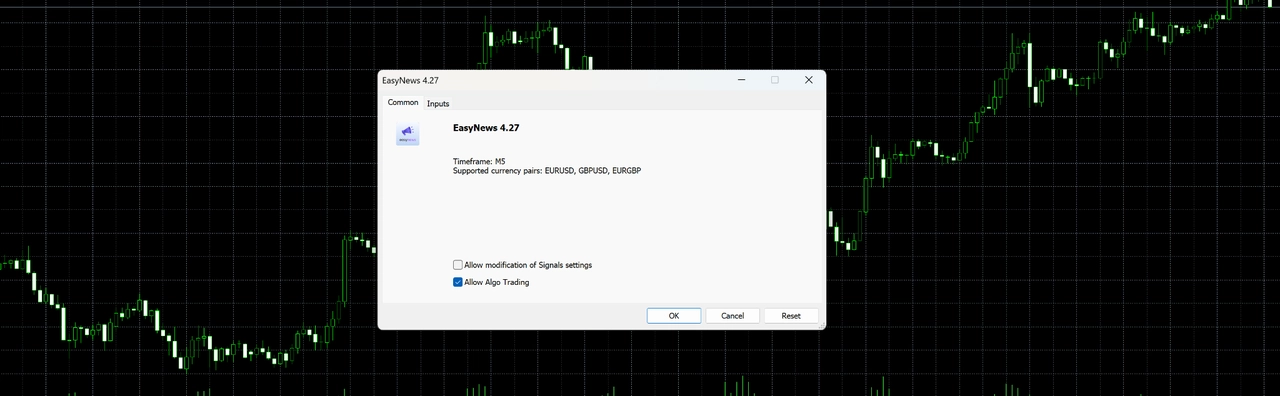The height and width of the screenshot is (396, 1280).
Task: Click the Cancel button
Action: [732, 315]
